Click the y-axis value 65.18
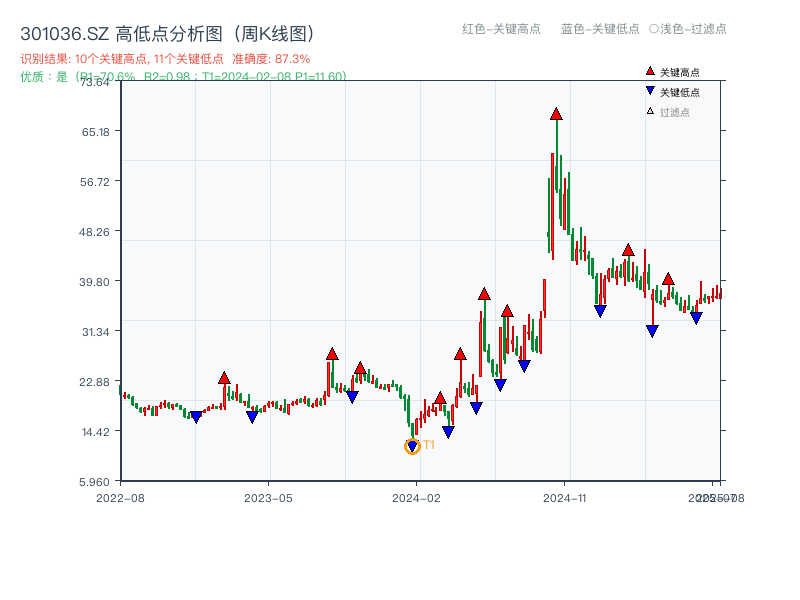The width and height of the screenshot is (800, 600). (x=96, y=132)
